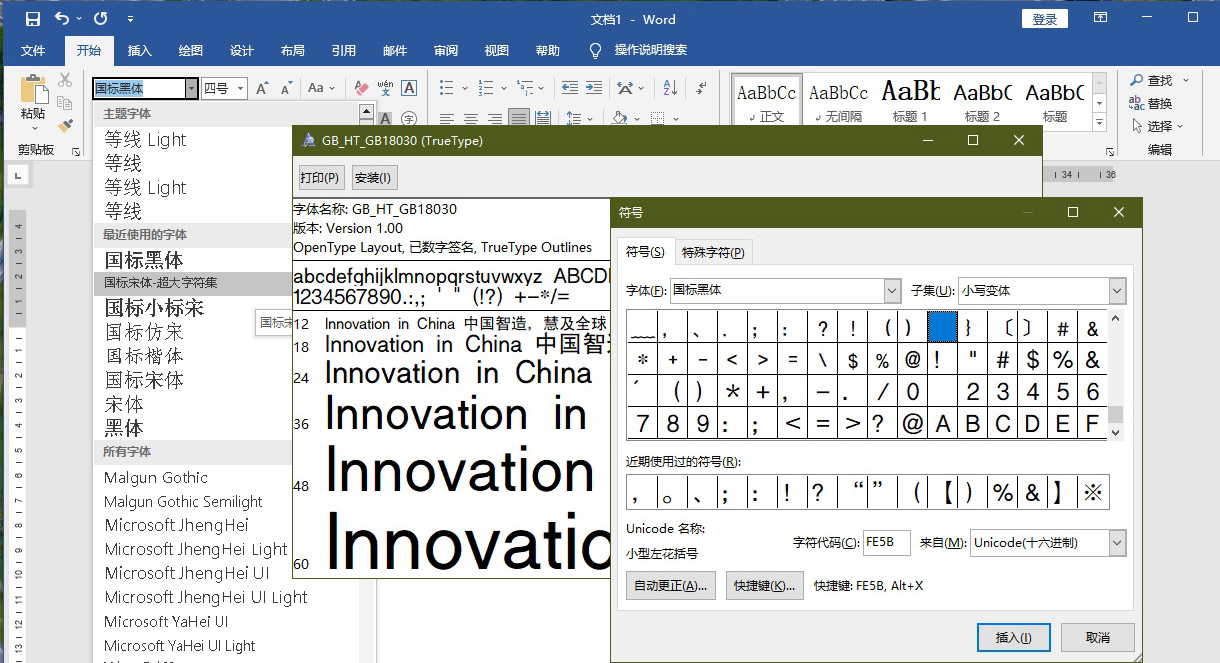Open the 查找 dropdown arrow

[x=1185, y=80]
